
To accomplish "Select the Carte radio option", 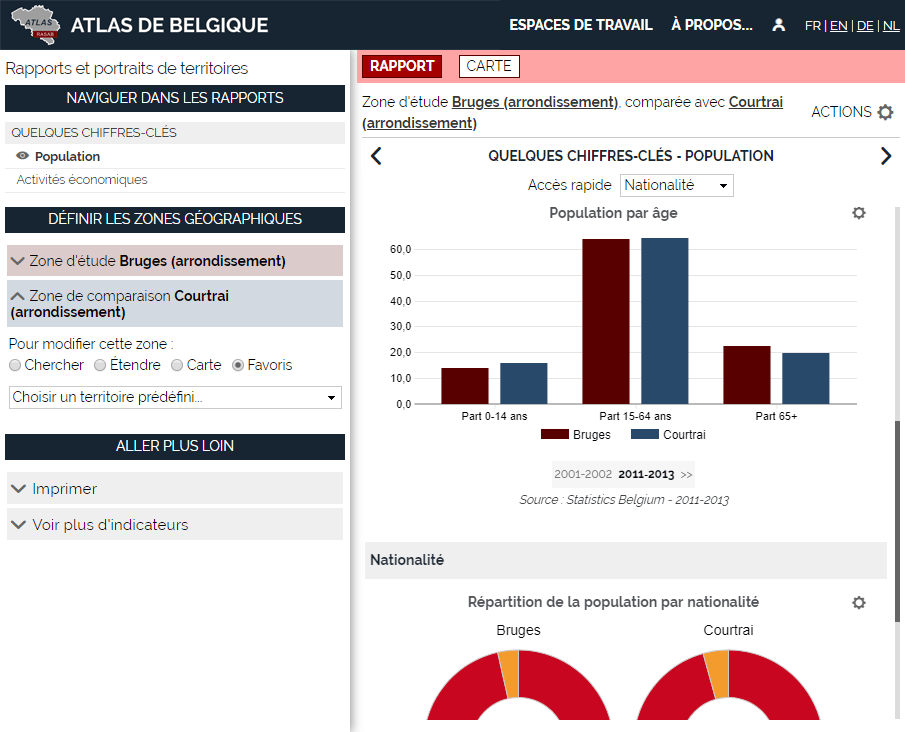I will 177,365.
